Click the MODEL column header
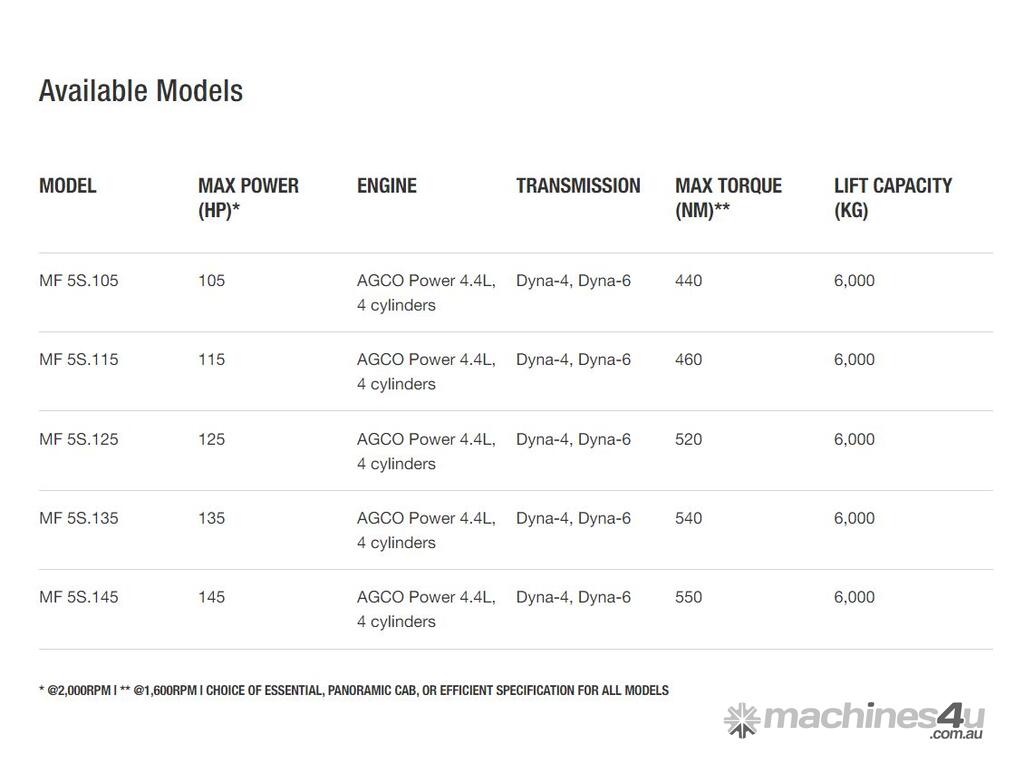Image resolution: width=1024 pixels, height=768 pixels. [x=68, y=186]
